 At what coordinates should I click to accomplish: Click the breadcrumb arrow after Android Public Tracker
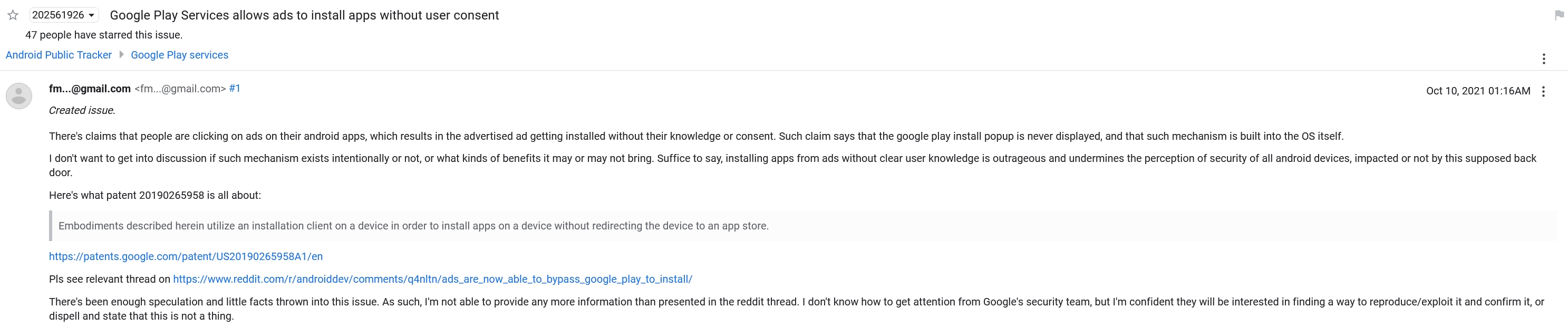click(121, 55)
